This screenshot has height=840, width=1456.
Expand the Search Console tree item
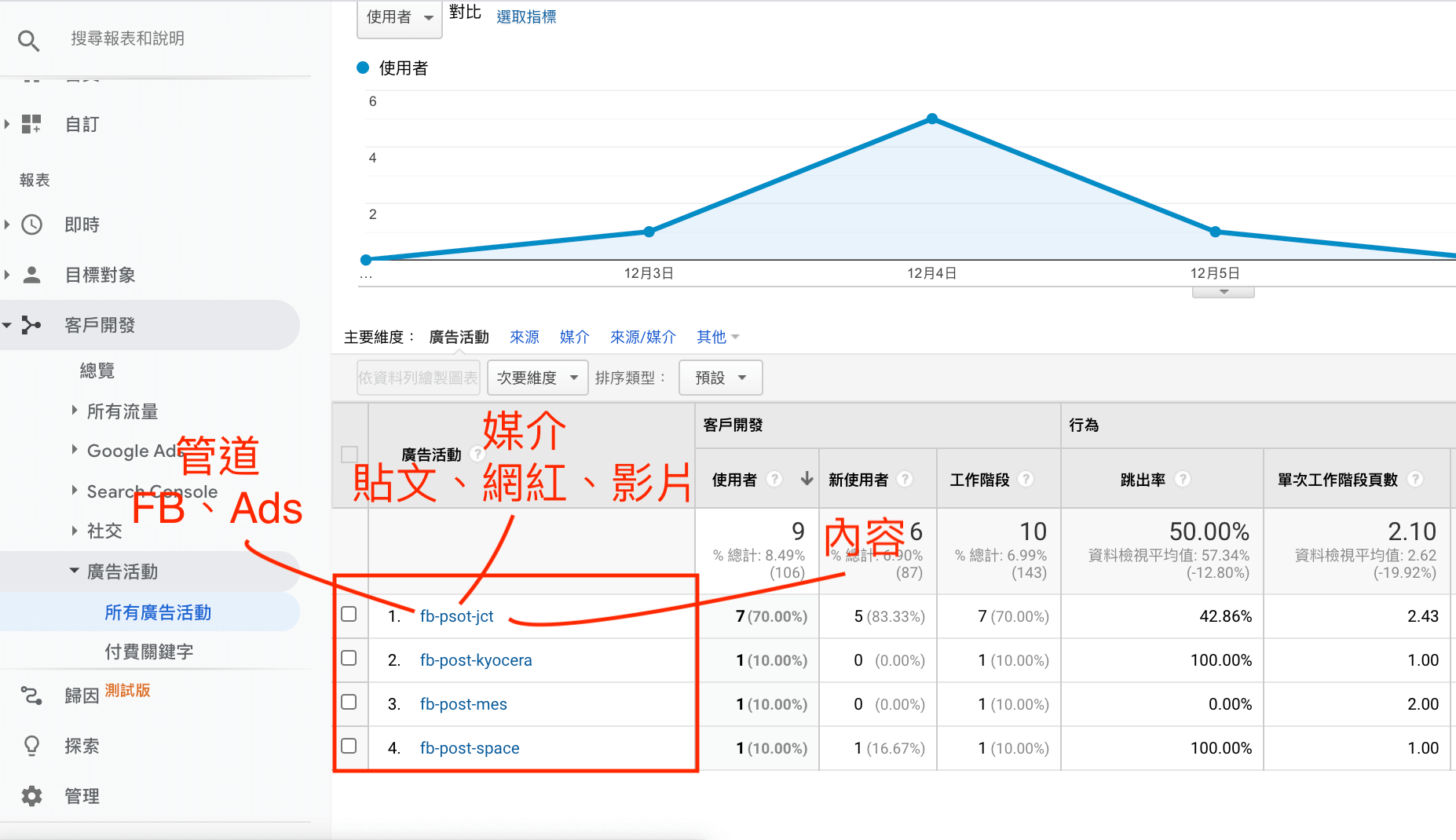click(x=75, y=490)
